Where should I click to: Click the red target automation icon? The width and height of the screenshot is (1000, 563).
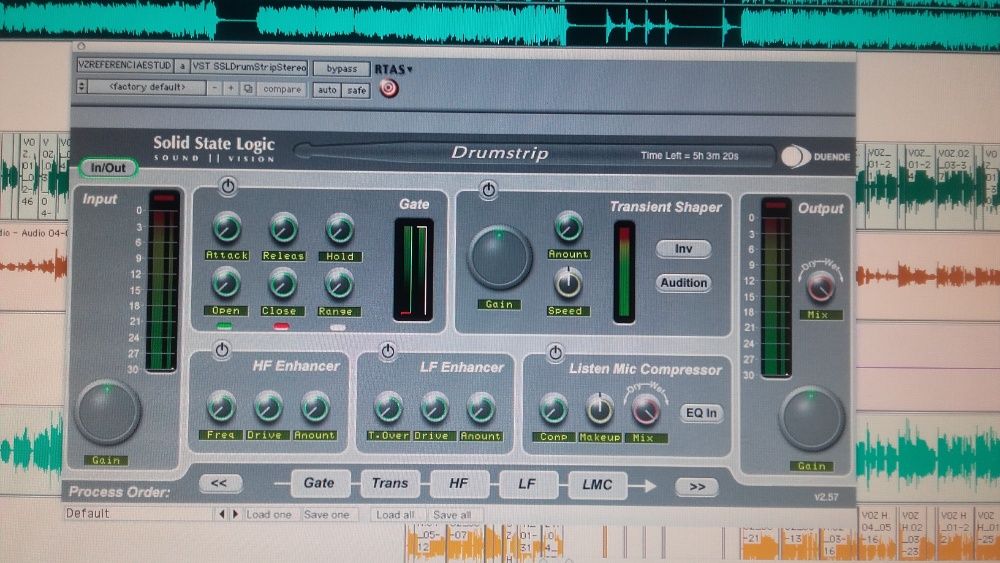(389, 89)
